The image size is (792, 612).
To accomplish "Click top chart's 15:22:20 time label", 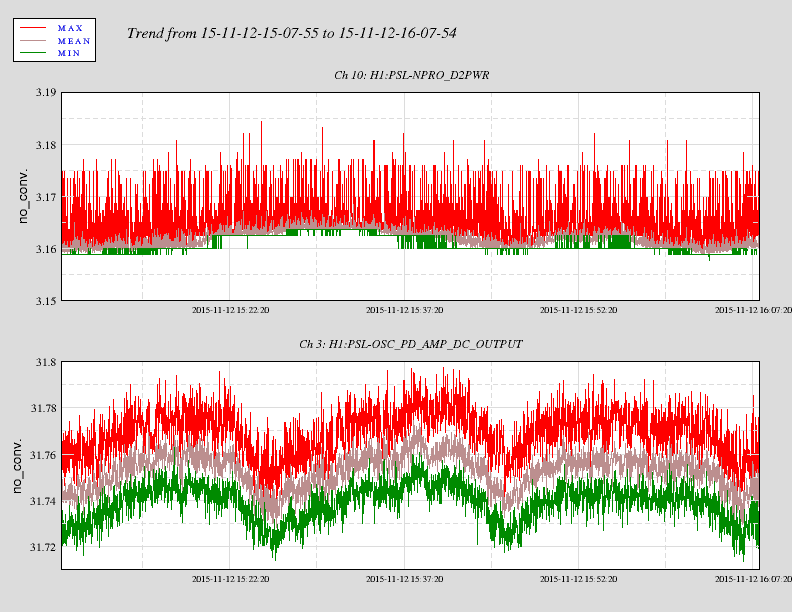I will tap(230, 310).
